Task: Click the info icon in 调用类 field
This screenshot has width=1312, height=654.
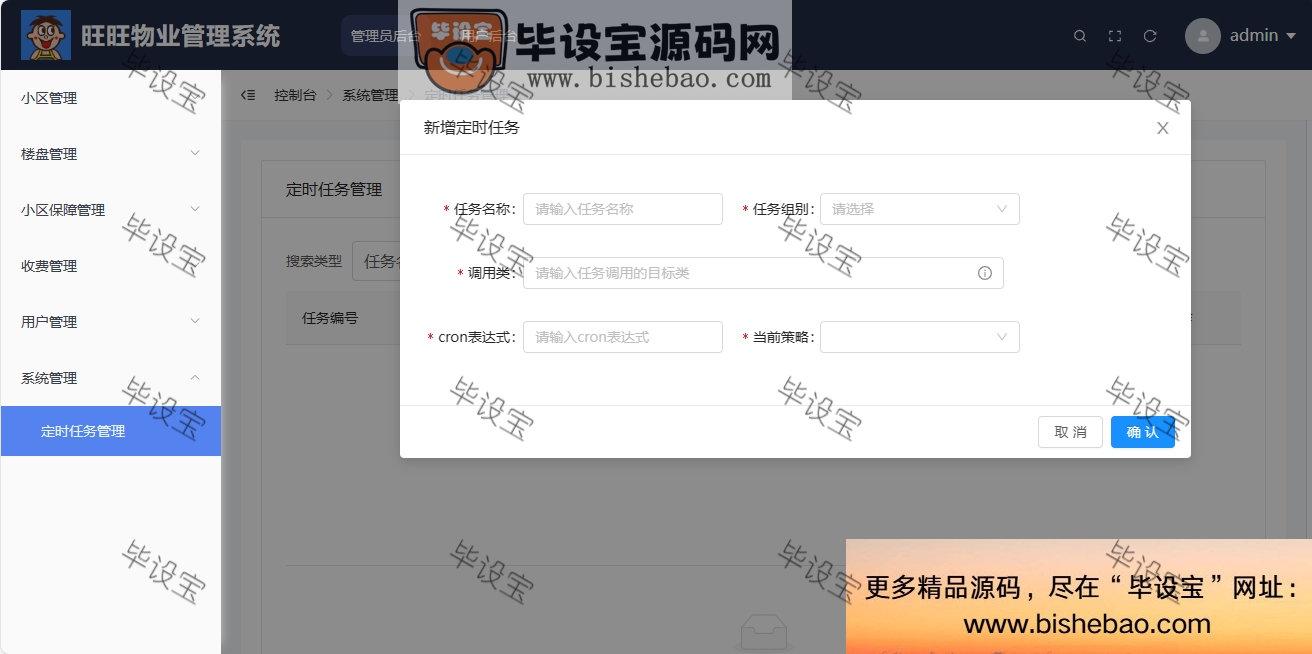Action: (985, 273)
